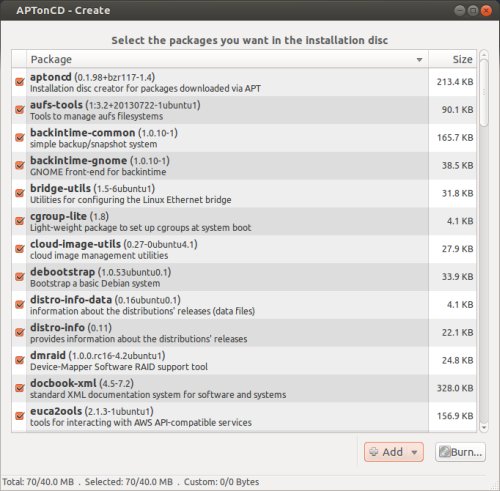Close the APTonCD Create window
Screen dimensions: 500x491
coord(486,11)
